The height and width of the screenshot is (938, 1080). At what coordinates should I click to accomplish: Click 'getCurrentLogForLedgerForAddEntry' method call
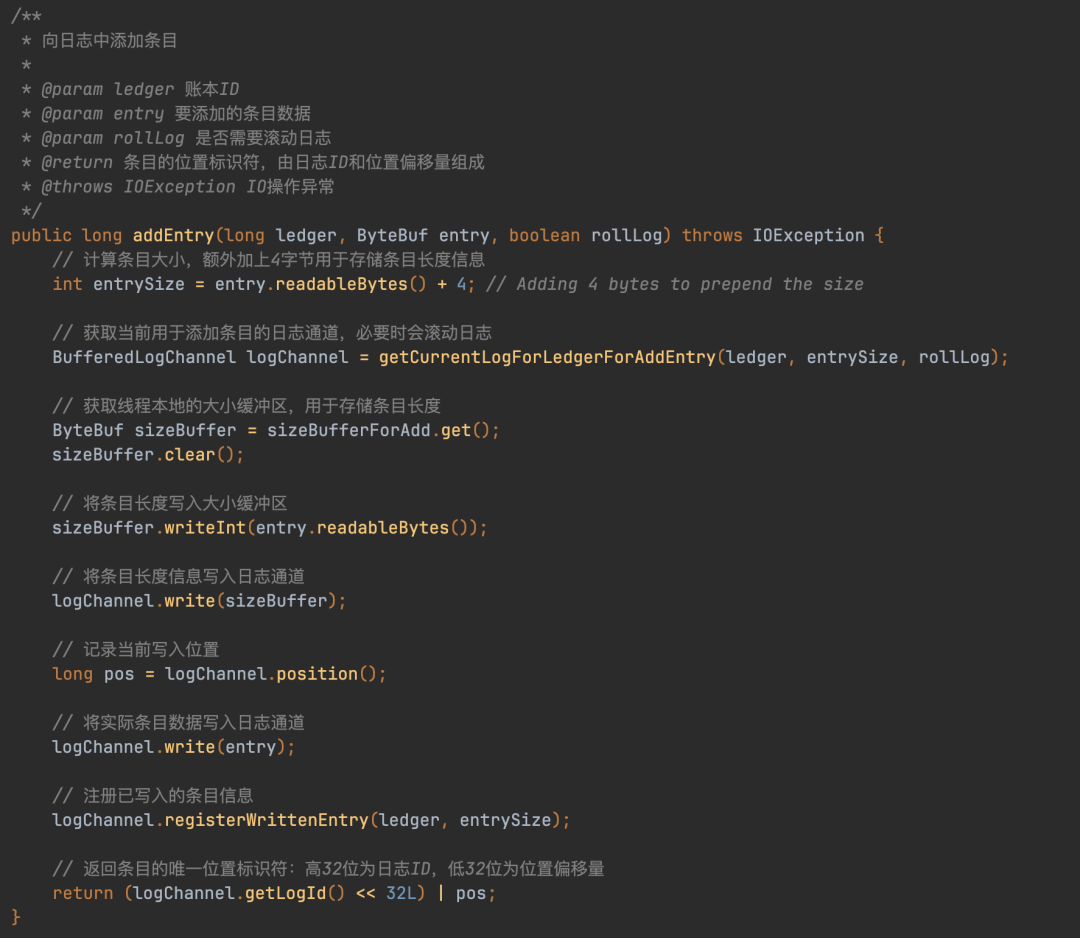coord(547,357)
